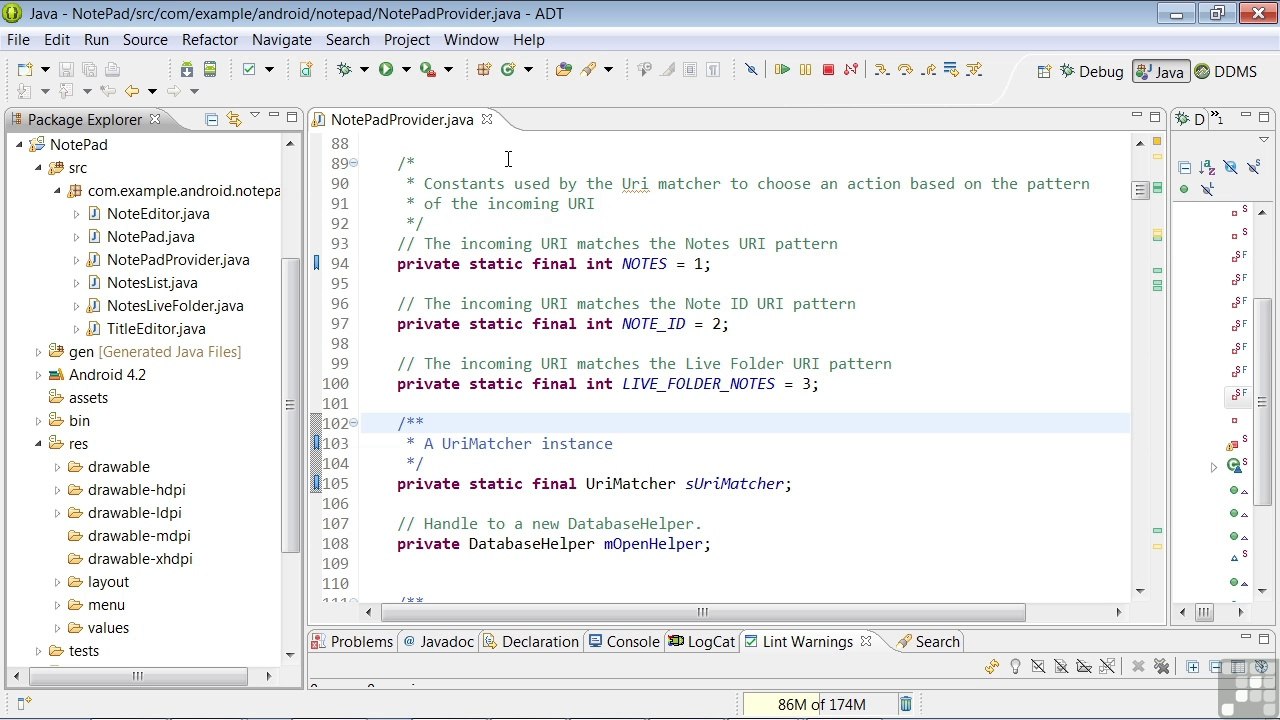Close the NotePadProvider.java editor tab
This screenshot has height=720, width=1280.
(x=487, y=119)
